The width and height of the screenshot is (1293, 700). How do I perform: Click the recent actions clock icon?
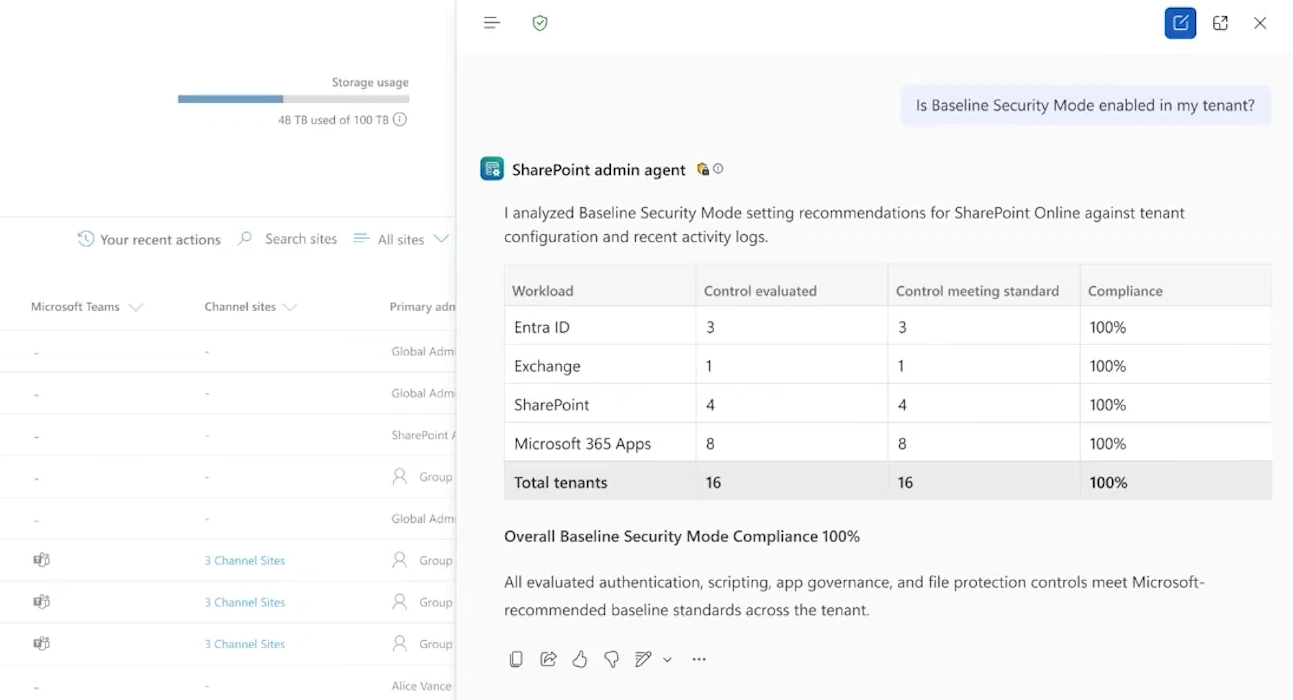tap(86, 239)
